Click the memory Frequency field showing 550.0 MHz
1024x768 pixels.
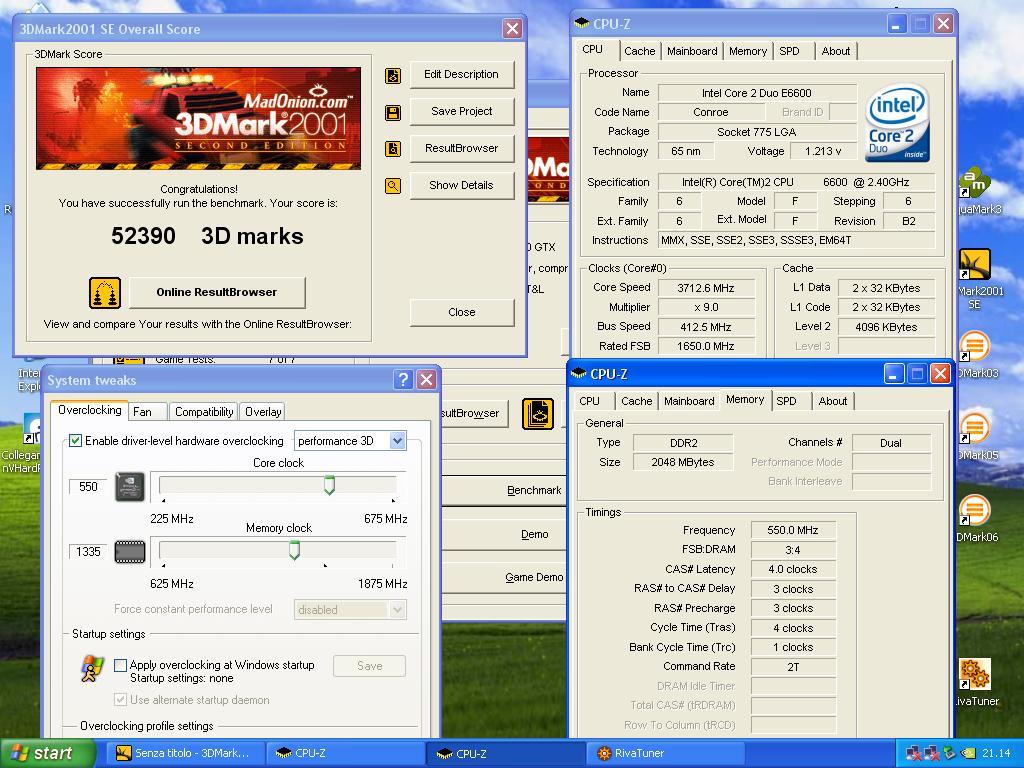(x=793, y=530)
